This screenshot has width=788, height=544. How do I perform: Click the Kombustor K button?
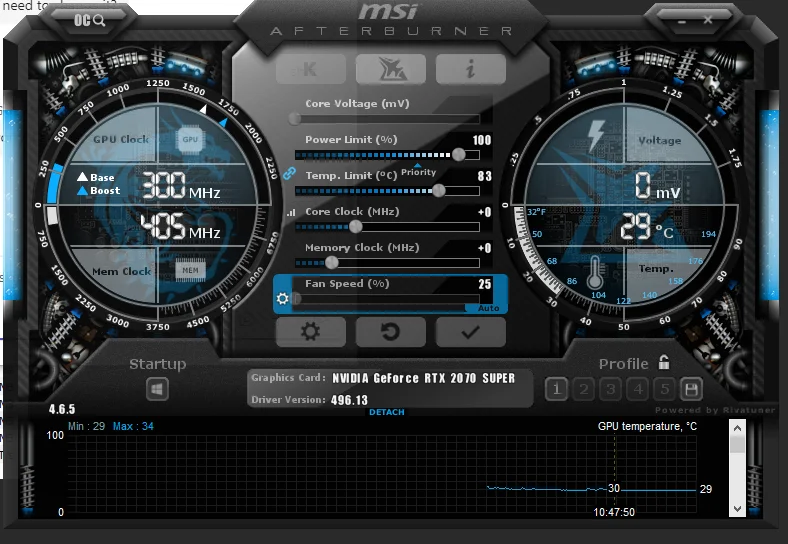click(311, 69)
